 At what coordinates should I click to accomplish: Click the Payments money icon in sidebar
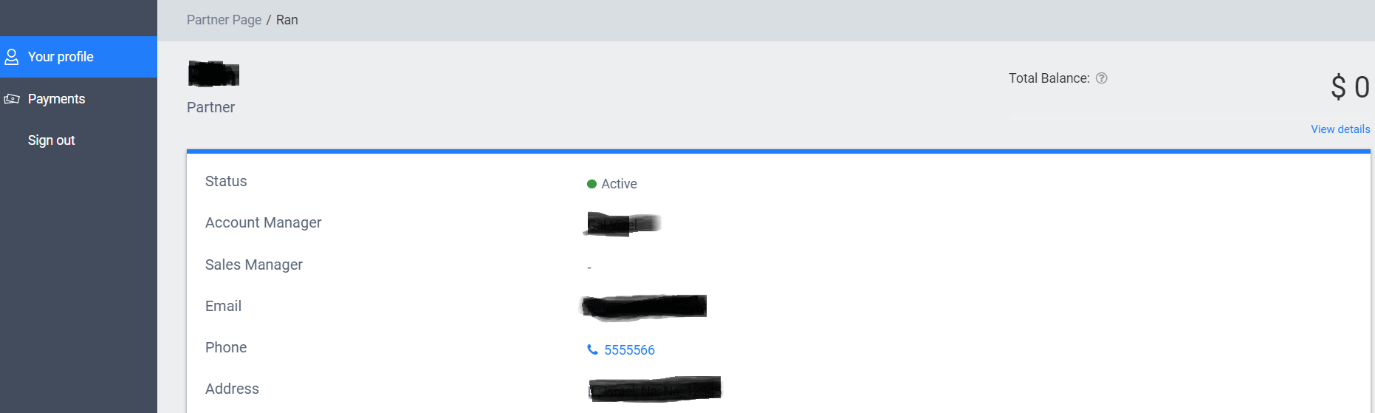tap(12, 99)
